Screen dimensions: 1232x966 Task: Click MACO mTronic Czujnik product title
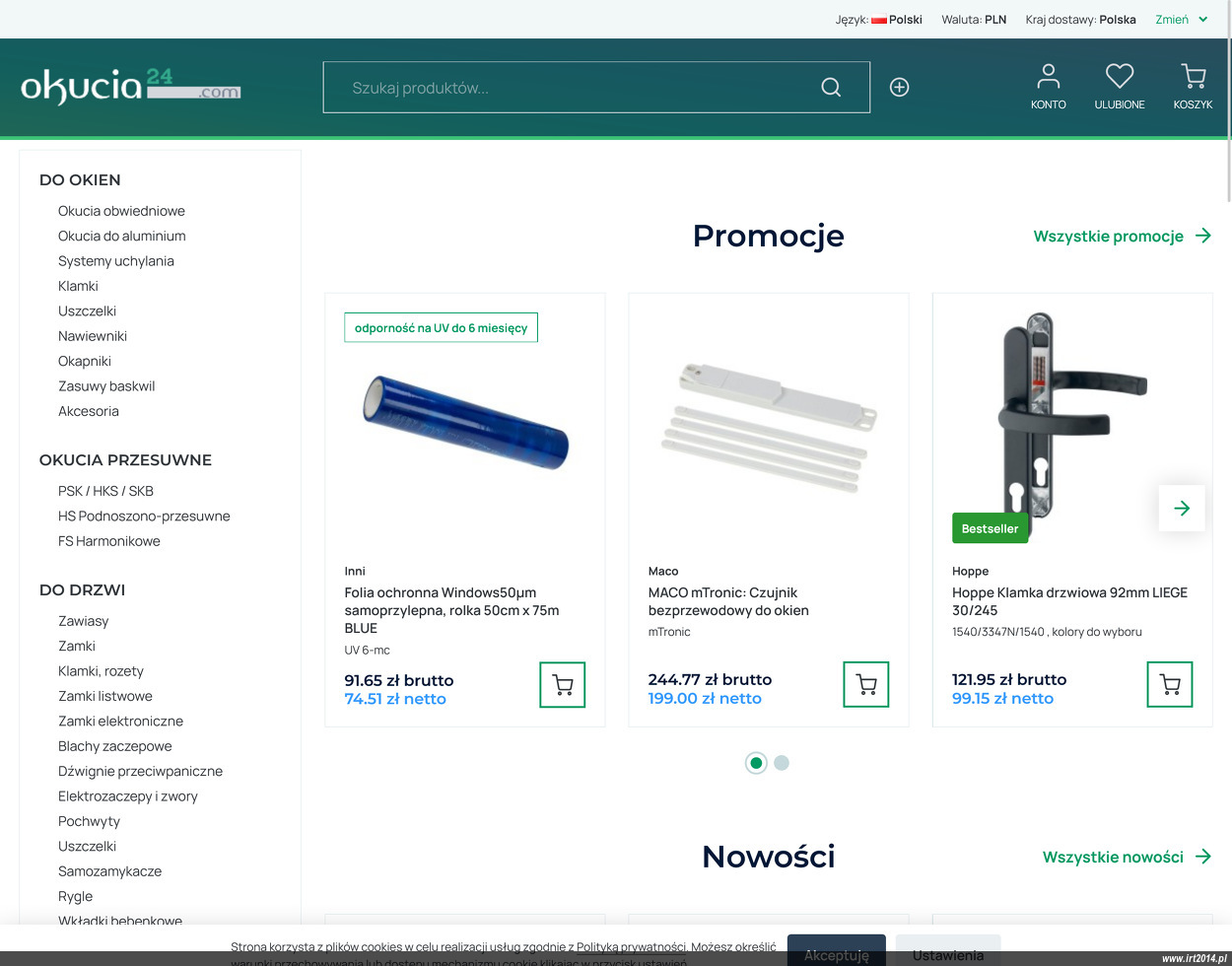[x=728, y=601]
